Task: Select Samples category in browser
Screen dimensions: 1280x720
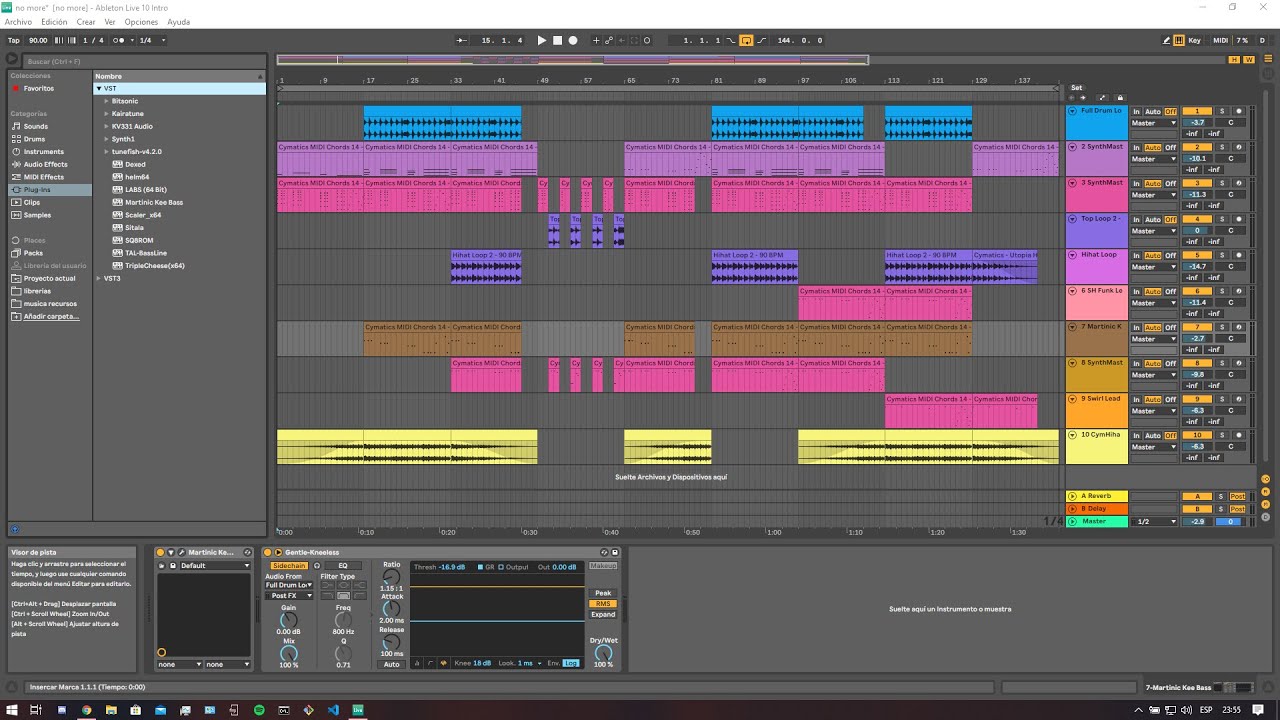Action: (37, 215)
